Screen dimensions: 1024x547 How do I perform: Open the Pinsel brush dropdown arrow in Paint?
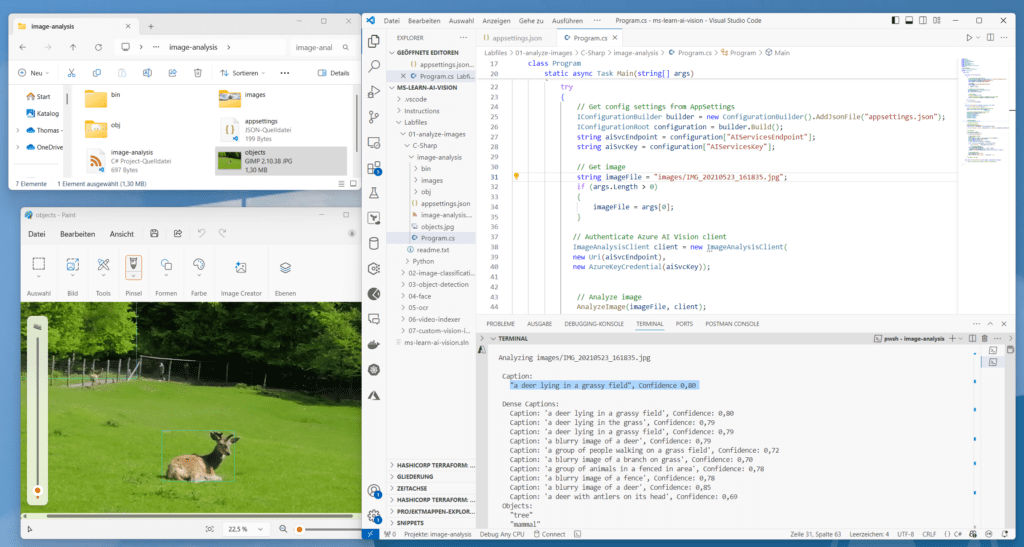[x=133, y=277]
